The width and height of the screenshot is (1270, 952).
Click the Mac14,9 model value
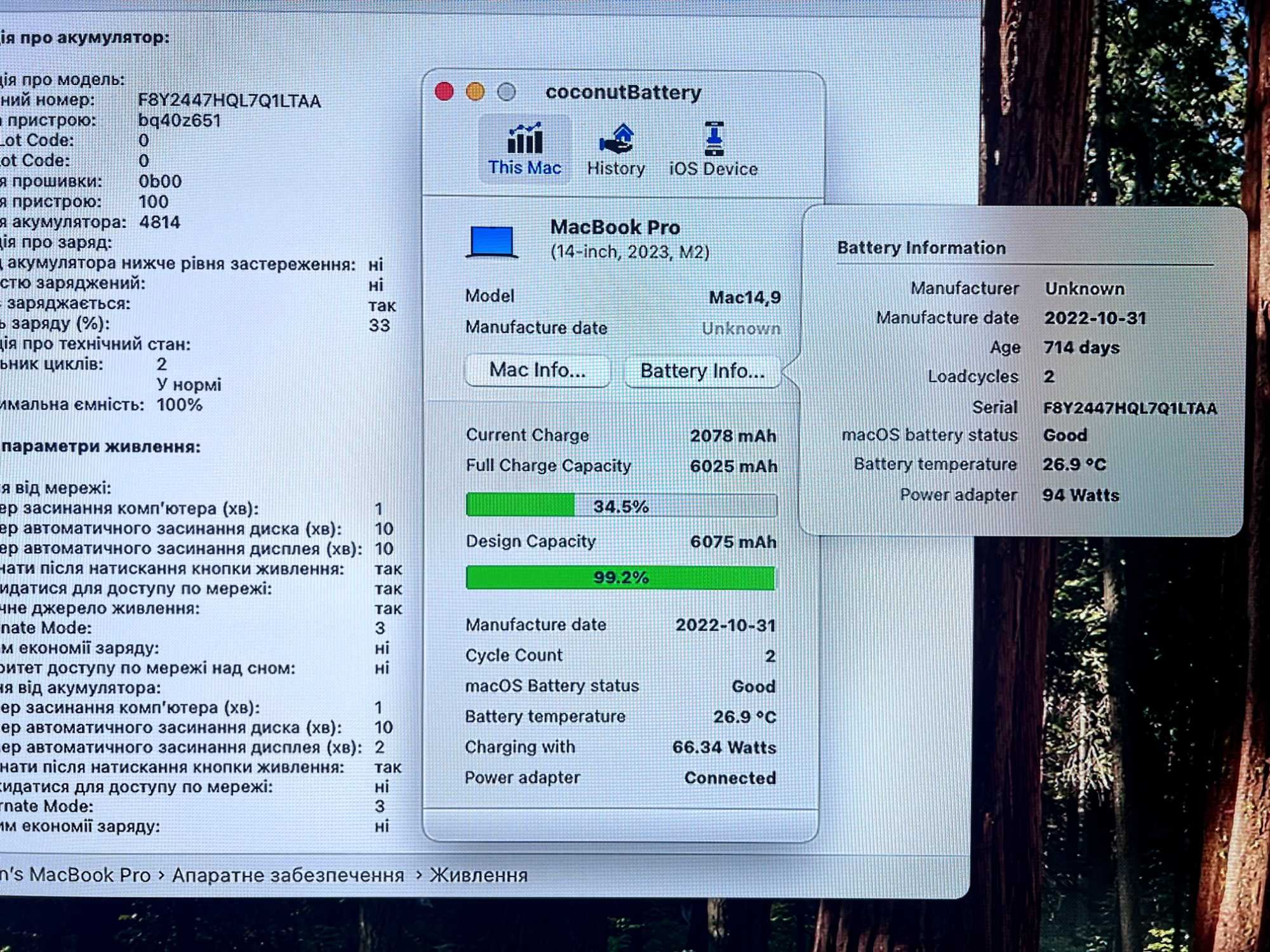tap(744, 298)
